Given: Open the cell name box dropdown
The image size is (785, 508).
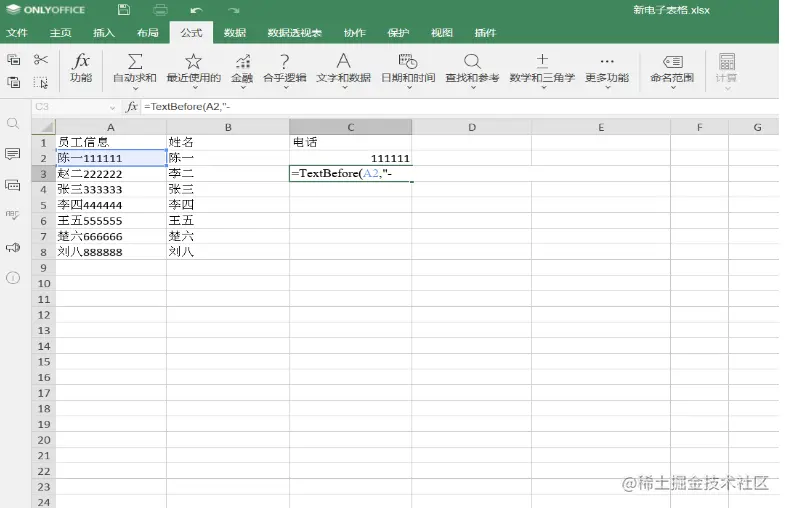Looking at the screenshot, I should 112,108.
